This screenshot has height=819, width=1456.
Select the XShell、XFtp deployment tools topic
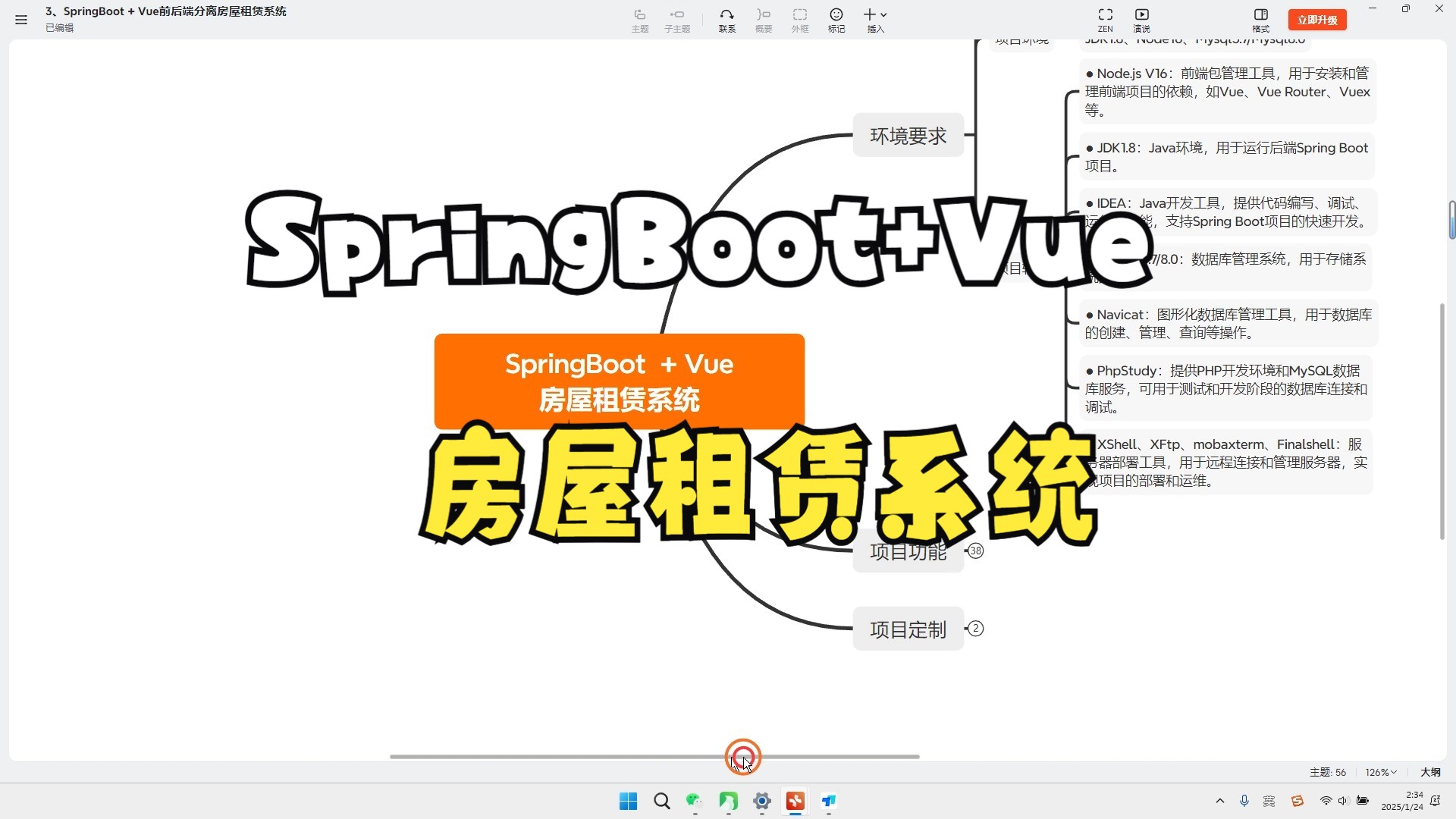pos(1226,463)
